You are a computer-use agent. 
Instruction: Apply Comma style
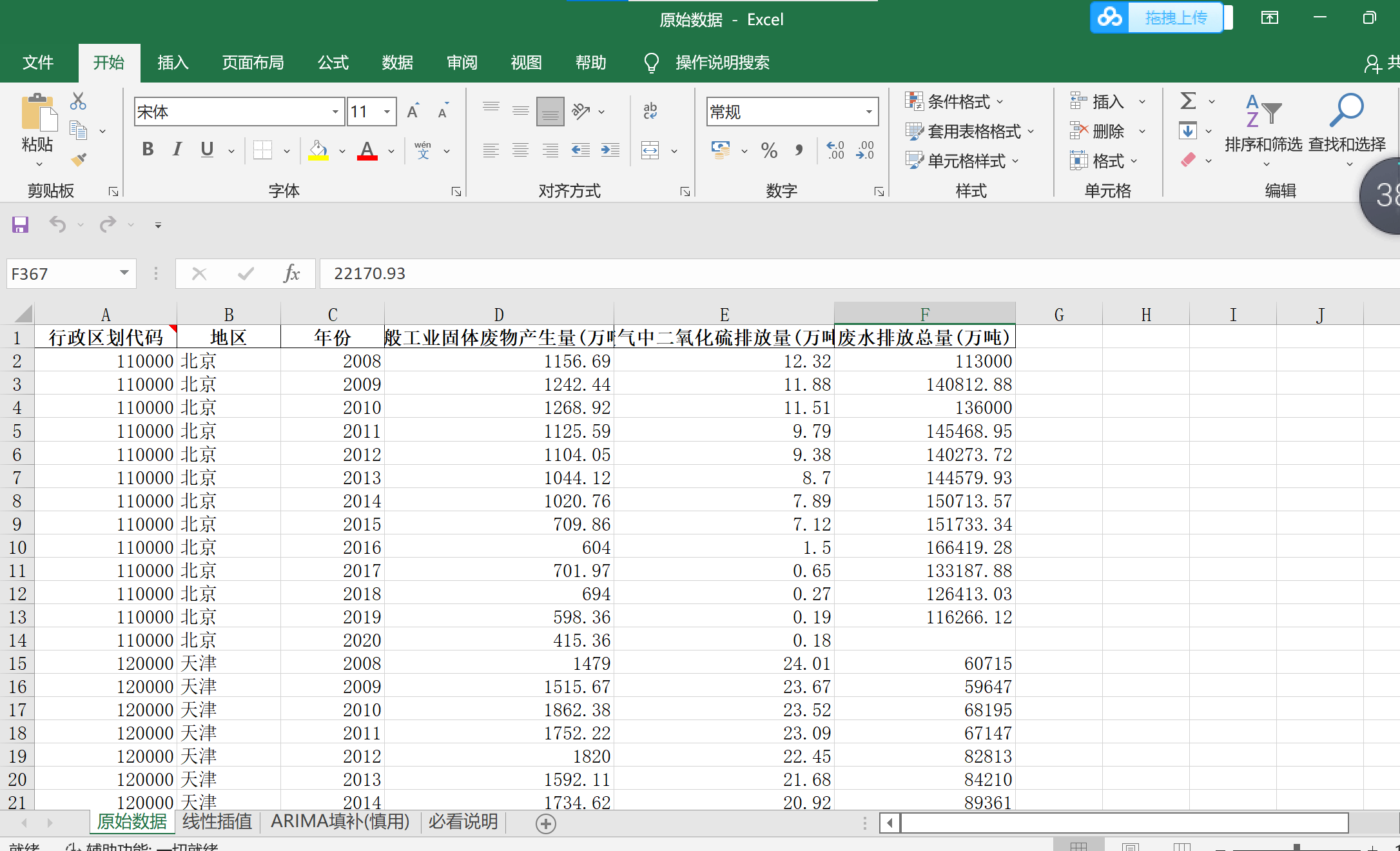[799, 150]
